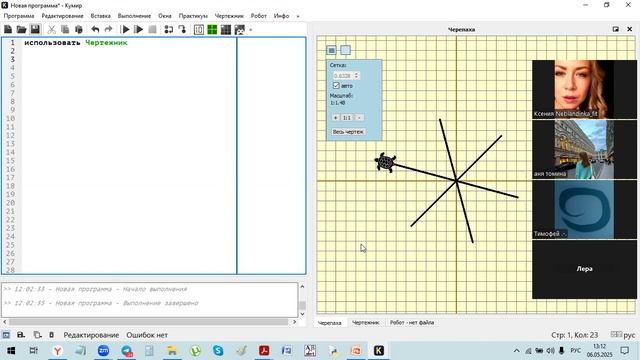Screen dimensions: 640x360
Task: Open Skype from the taskbar
Action: (x=218, y=351)
